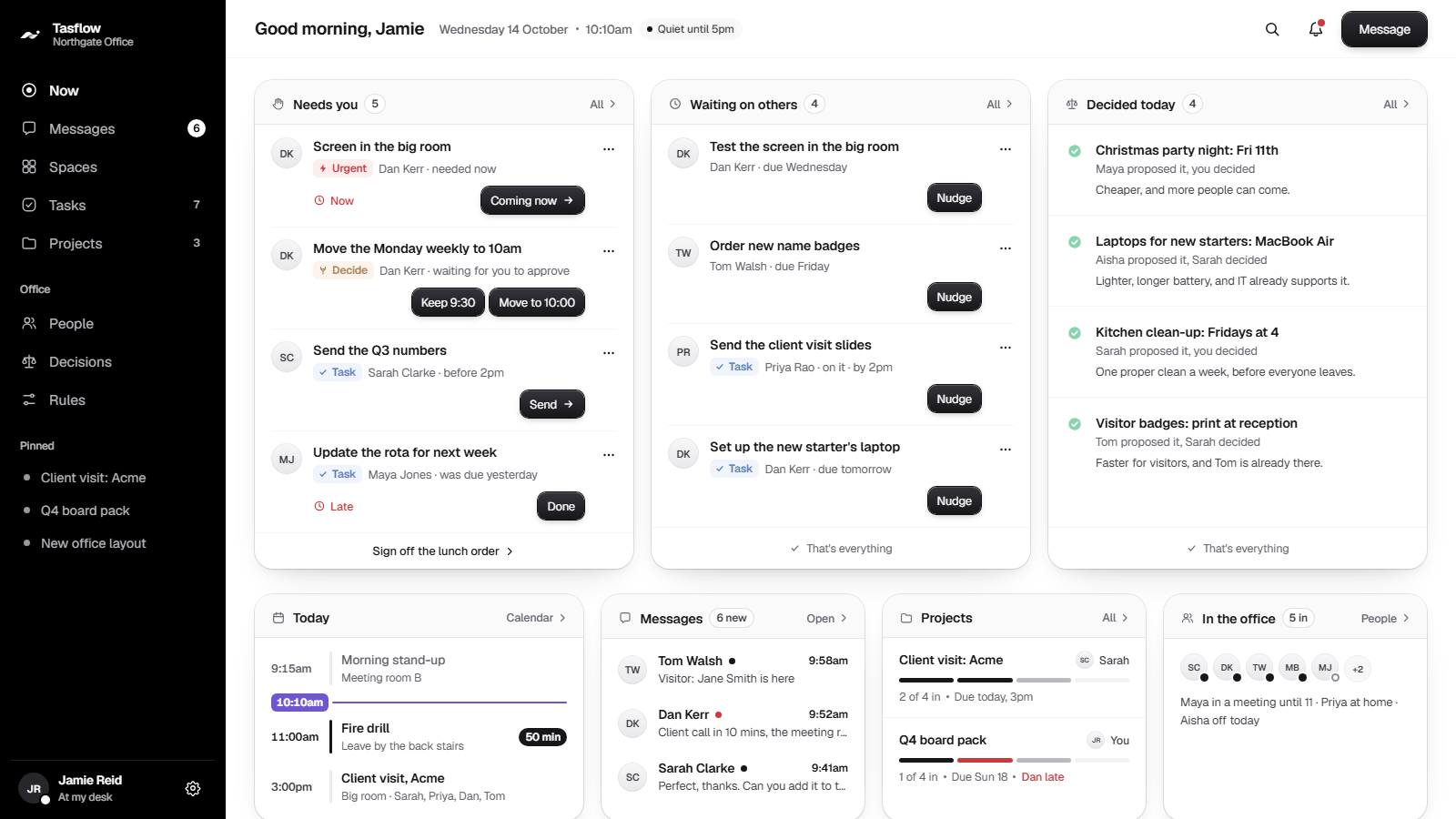This screenshot has width=1456, height=819.
Task: Click the Coming now button
Action: (532, 200)
